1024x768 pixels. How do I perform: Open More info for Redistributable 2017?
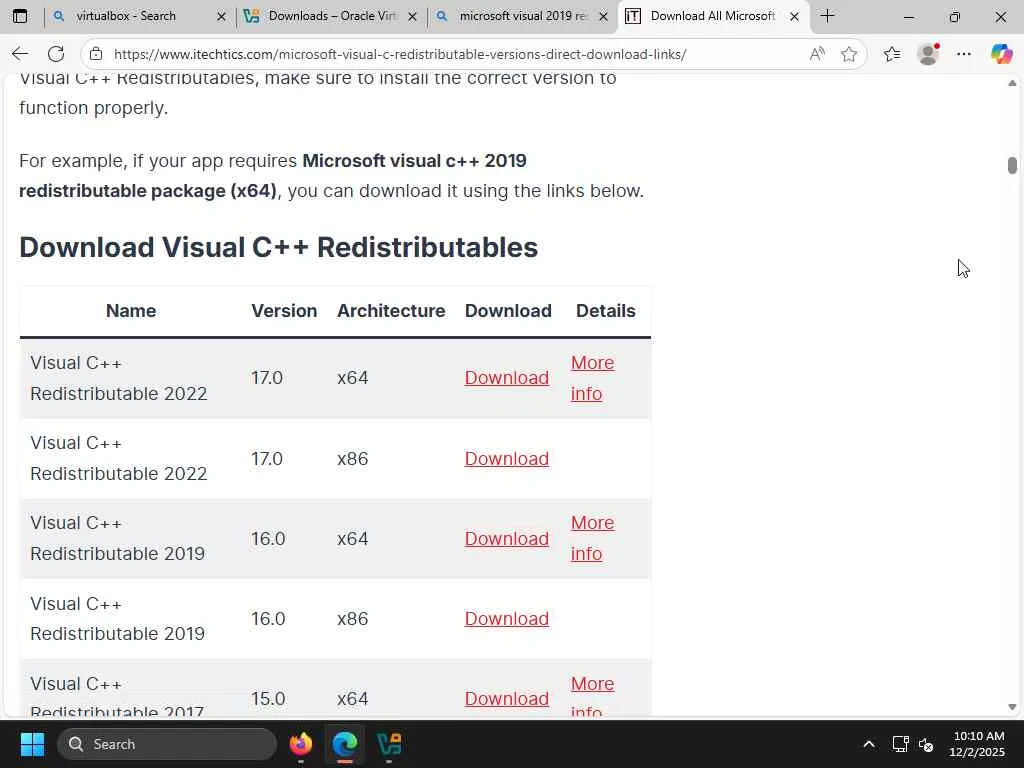click(592, 696)
